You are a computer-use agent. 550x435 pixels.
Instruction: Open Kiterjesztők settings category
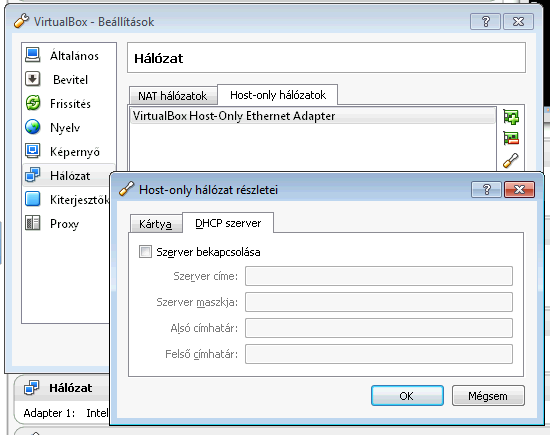click(67, 199)
